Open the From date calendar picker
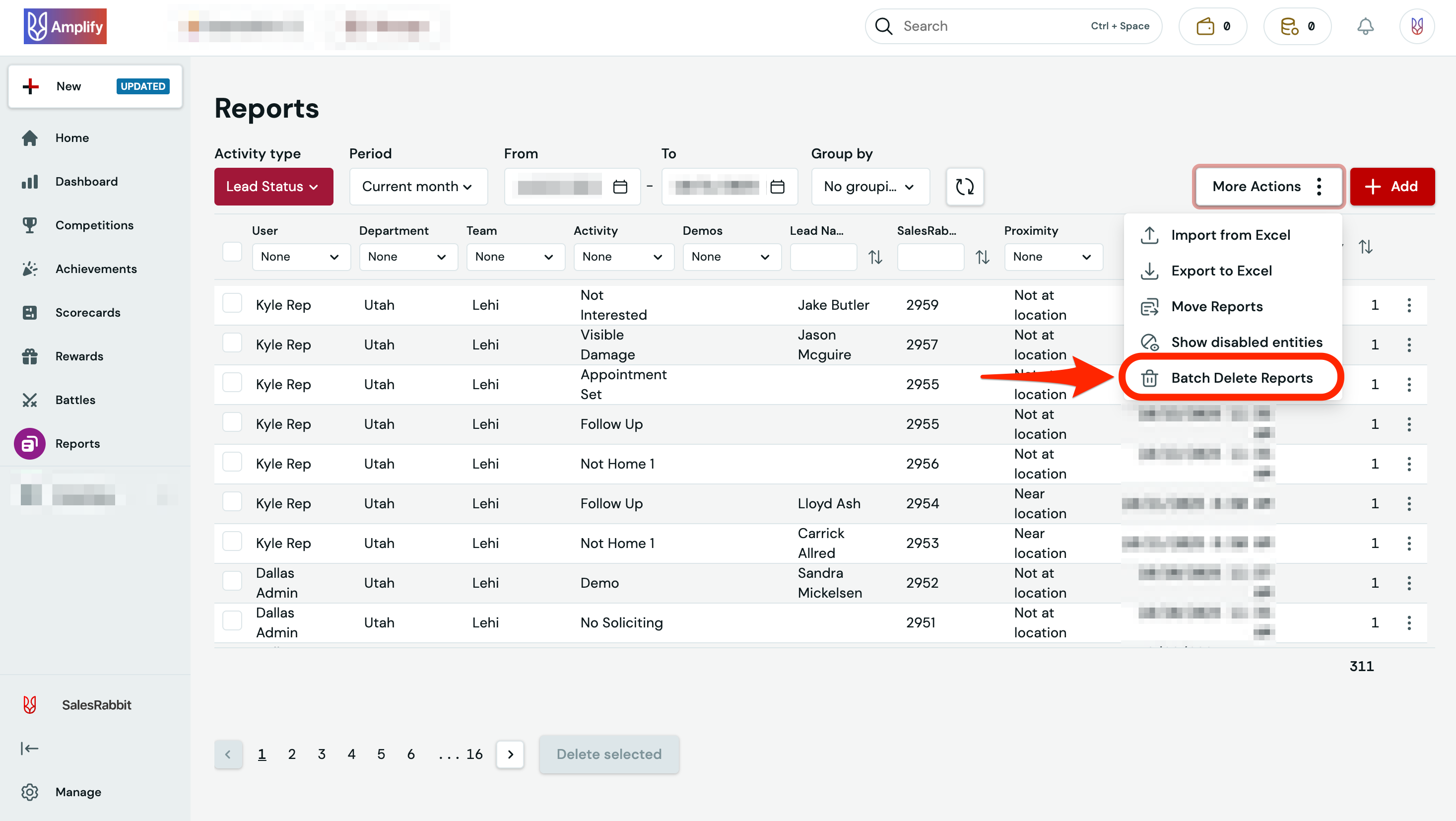The width and height of the screenshot is (1456, 821). point(620,187)
